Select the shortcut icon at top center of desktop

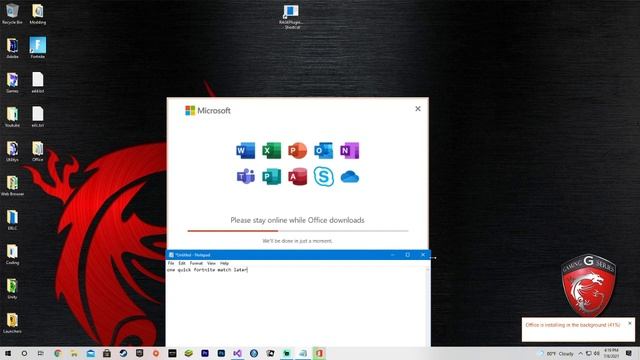(x=291, y=16)
